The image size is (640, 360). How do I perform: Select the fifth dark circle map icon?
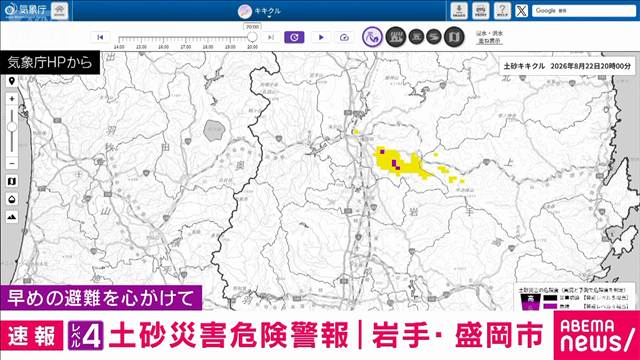[454, 37]
